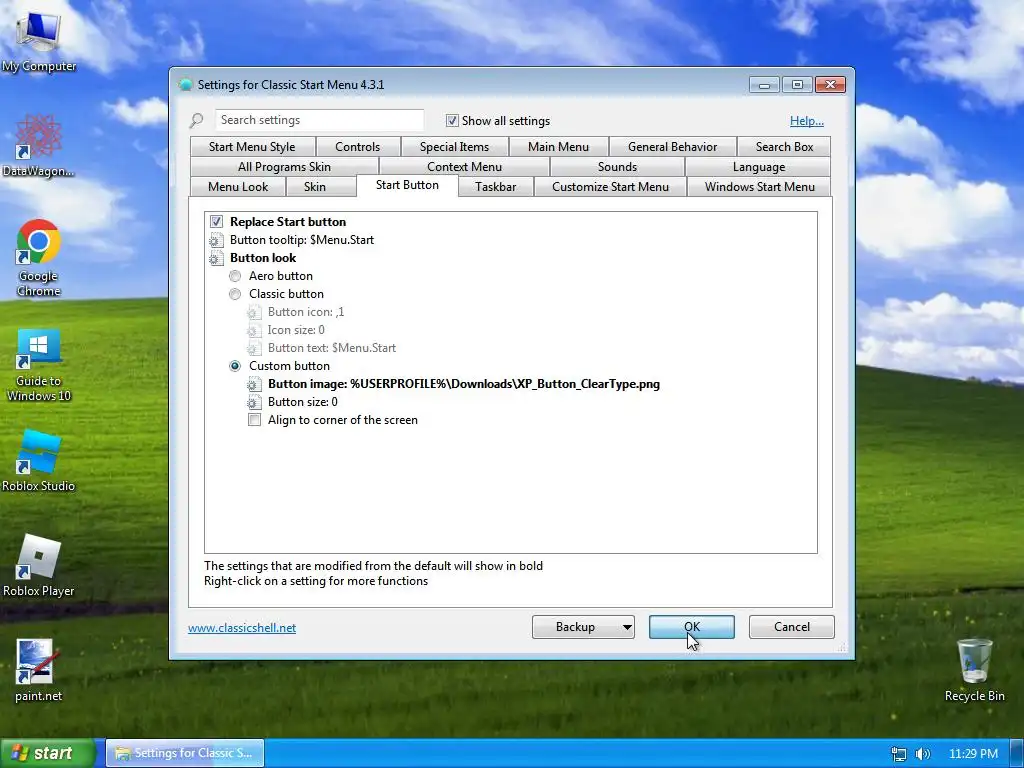Click gear icon beside Button look

[x=216, y=258]
